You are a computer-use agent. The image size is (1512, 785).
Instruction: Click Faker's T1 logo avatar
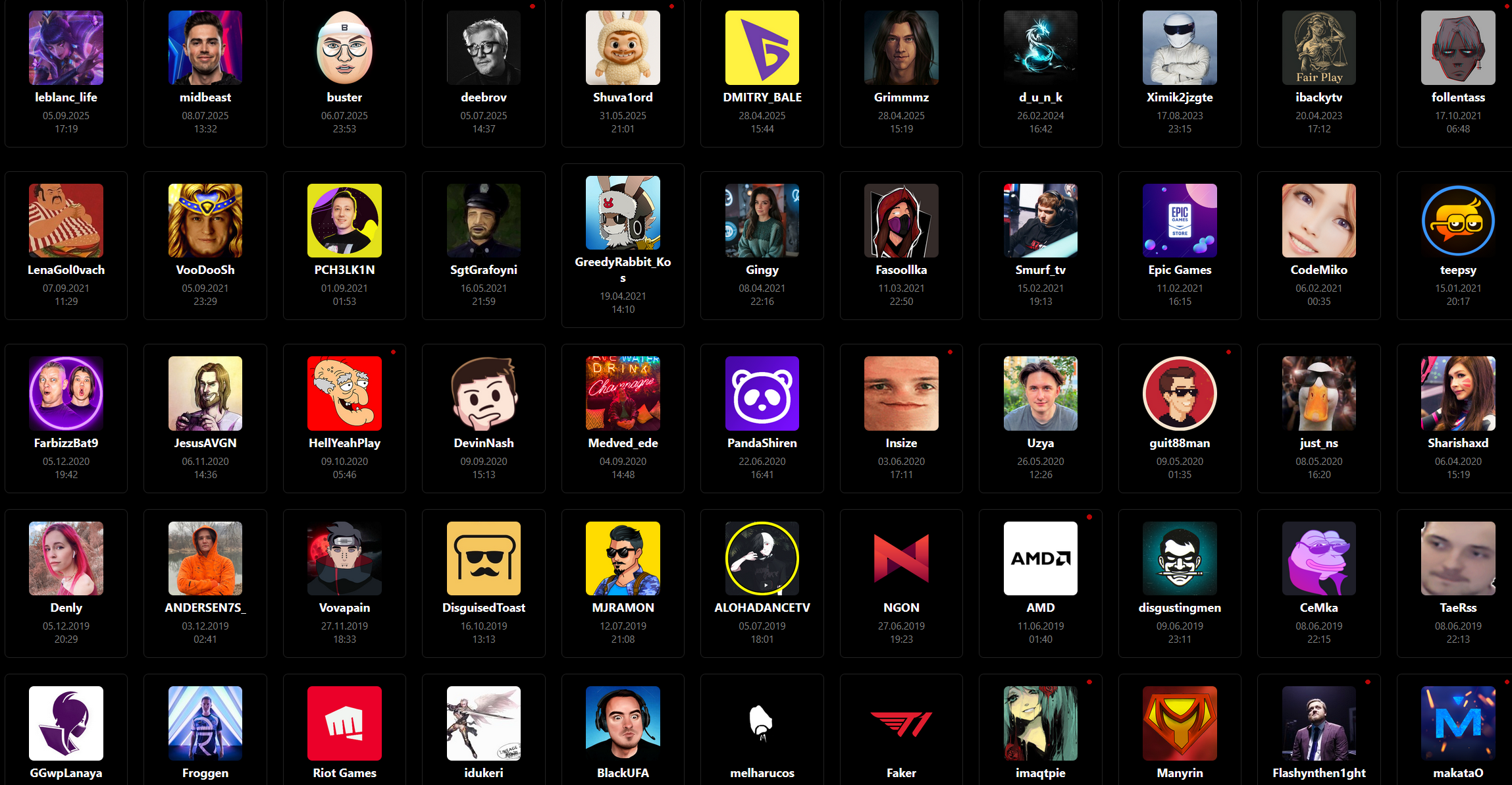901,723
